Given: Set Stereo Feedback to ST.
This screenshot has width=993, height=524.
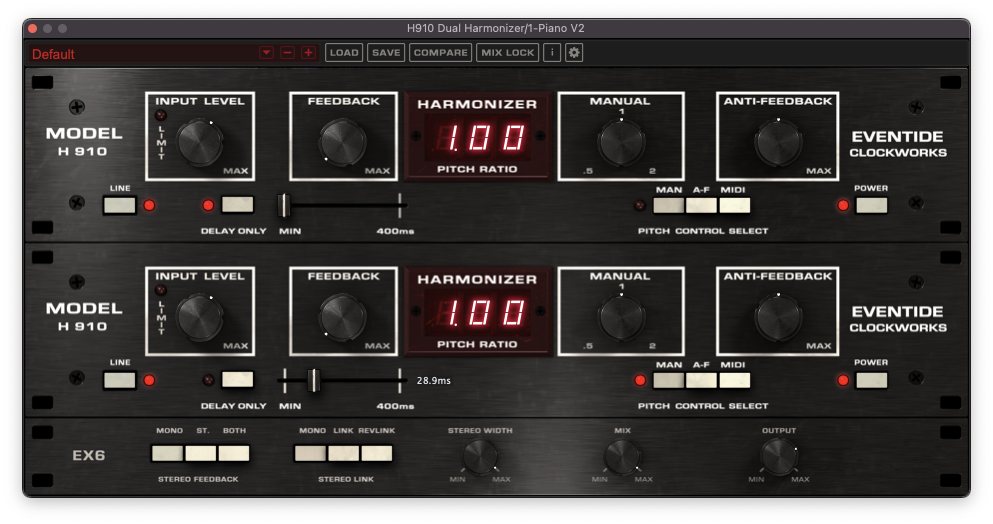Looking at the screenshot, I should tap(201, 453).
